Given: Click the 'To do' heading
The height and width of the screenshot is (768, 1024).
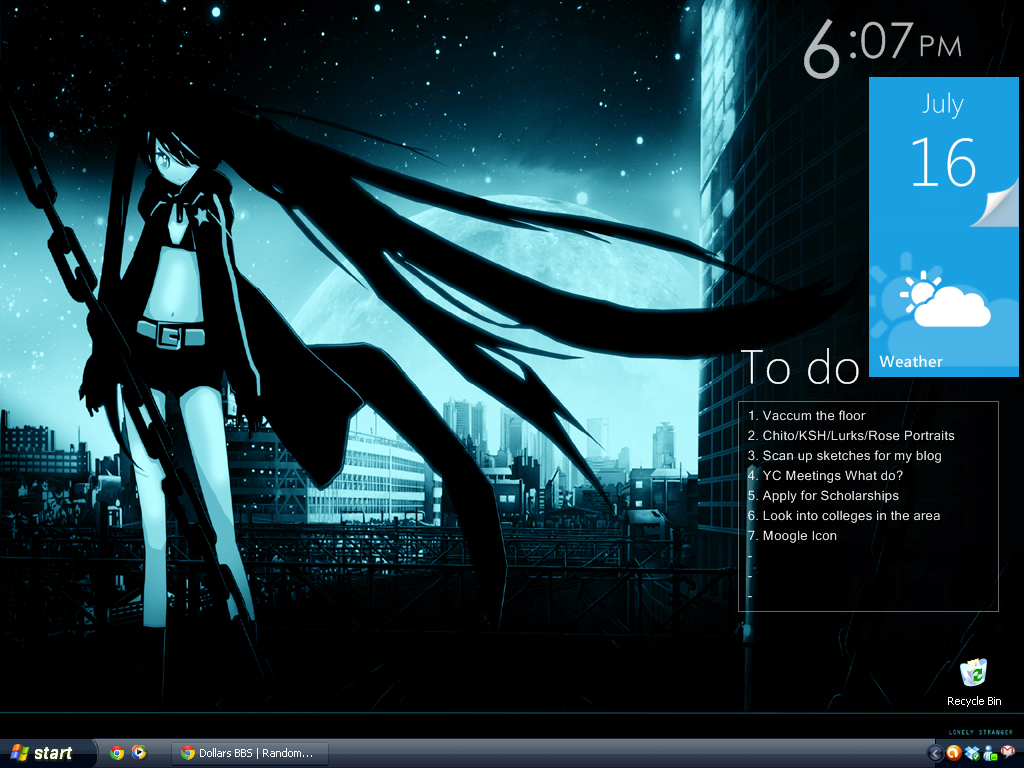Looking at the screenshot, I should [800, 367].
